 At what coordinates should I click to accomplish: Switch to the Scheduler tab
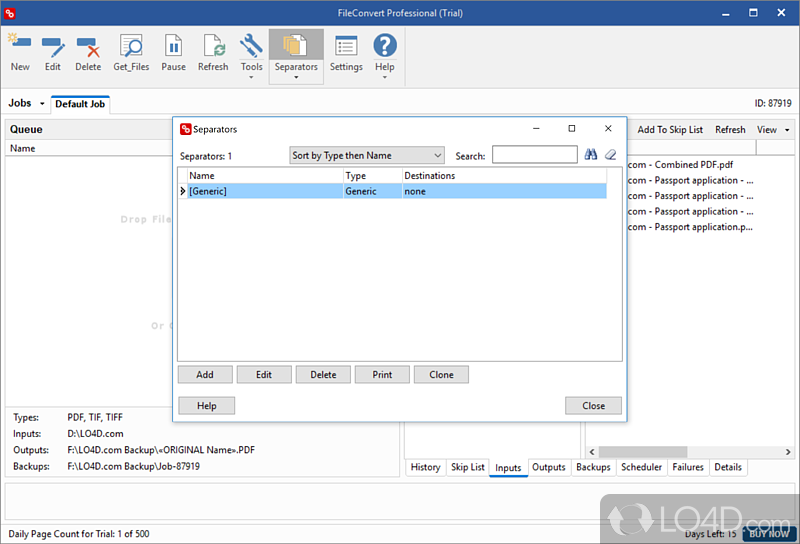(641, 467)
